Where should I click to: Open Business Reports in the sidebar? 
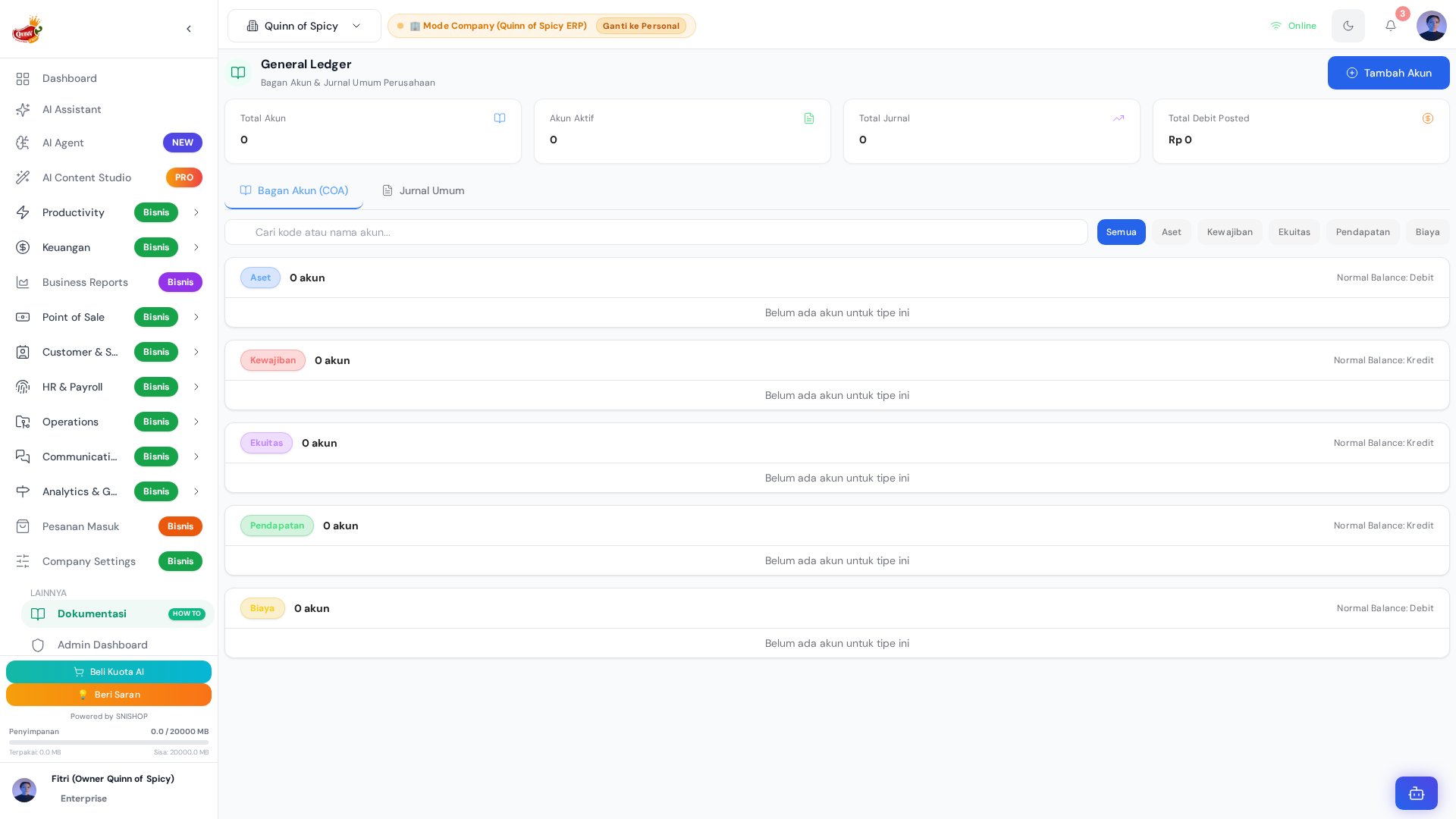[x=108, y=282]
